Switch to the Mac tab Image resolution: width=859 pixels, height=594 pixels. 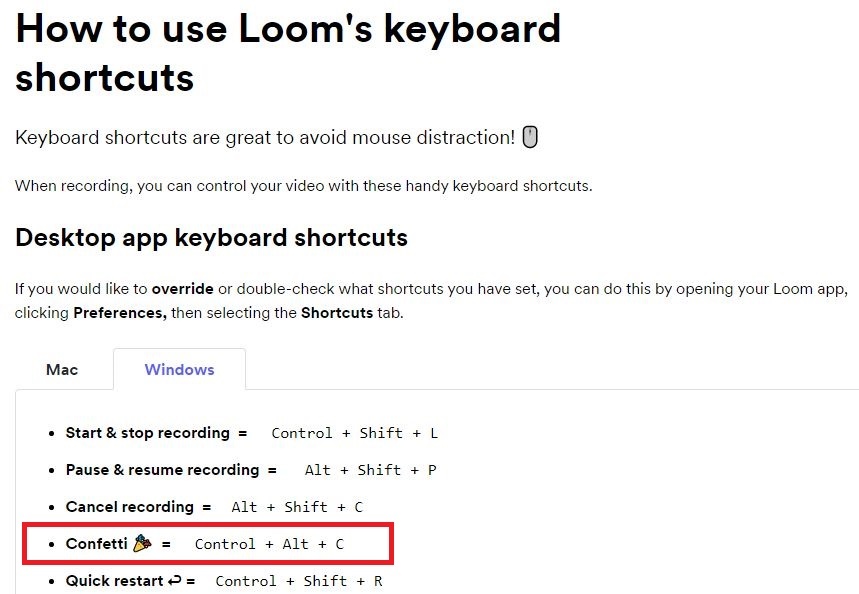[x=62, y=369]
